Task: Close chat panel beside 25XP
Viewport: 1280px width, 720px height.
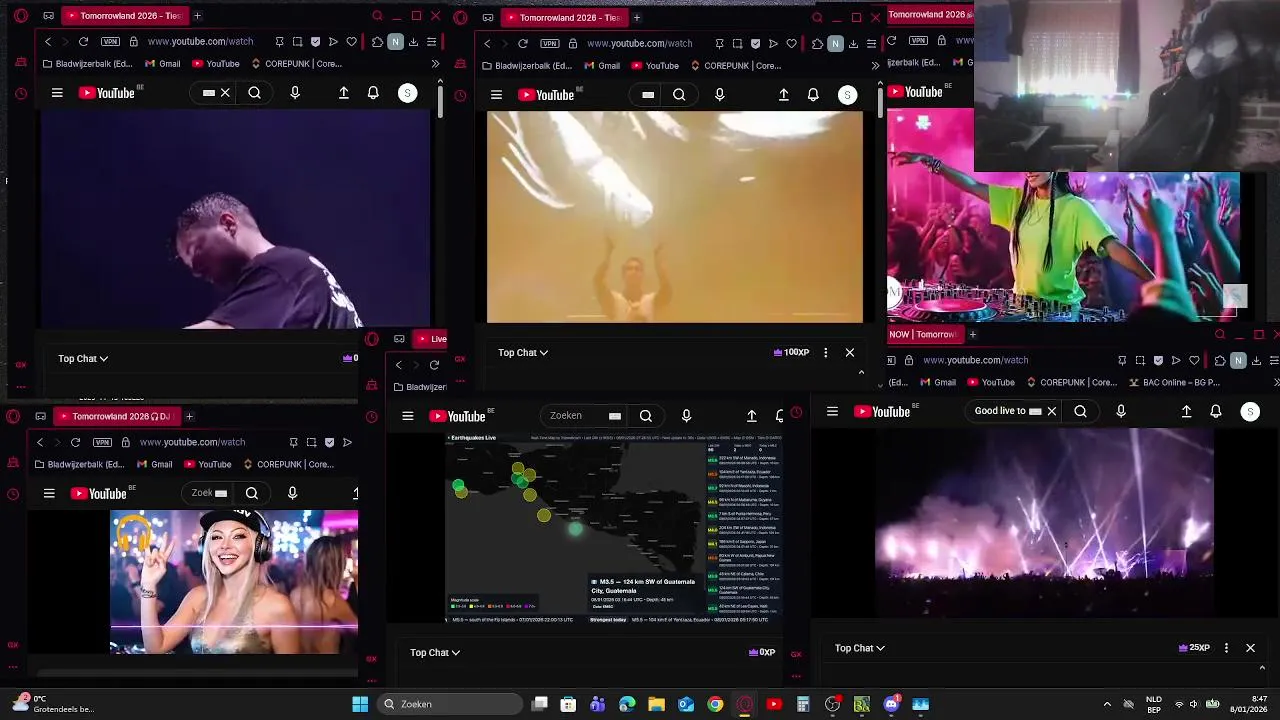Action: pyautogui.click(x=1250, y=648)
